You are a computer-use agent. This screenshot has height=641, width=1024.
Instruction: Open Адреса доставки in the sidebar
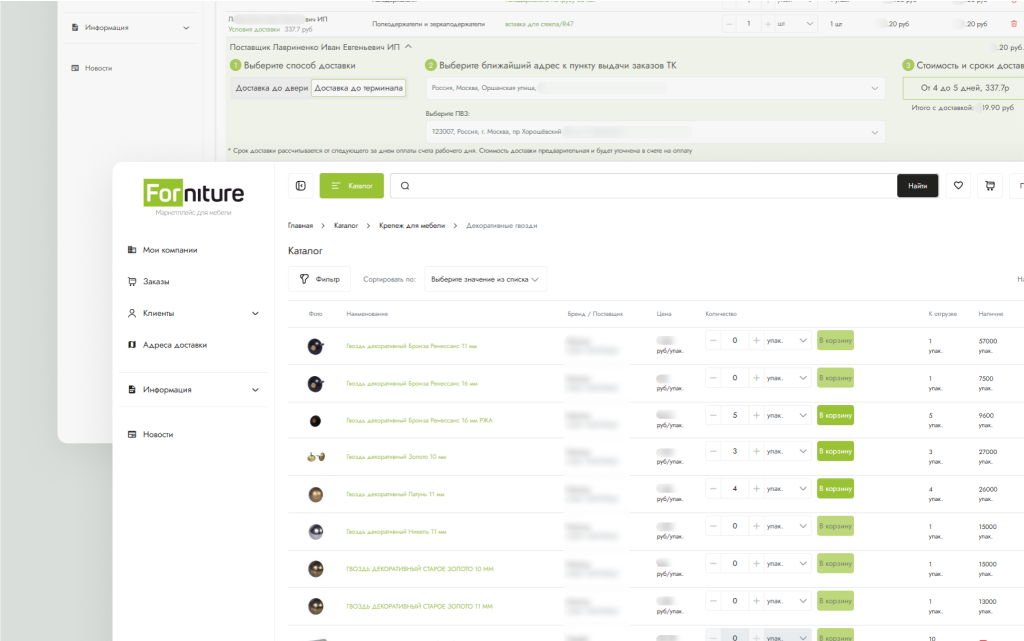coord(174,345)
